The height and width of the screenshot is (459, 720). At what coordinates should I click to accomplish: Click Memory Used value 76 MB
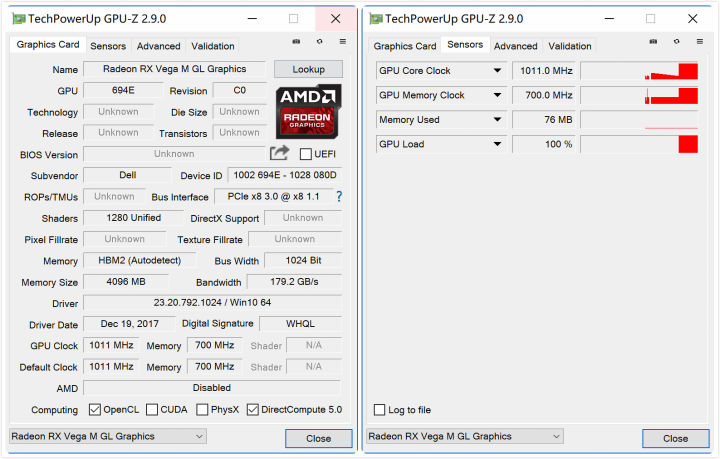point(544,119)
